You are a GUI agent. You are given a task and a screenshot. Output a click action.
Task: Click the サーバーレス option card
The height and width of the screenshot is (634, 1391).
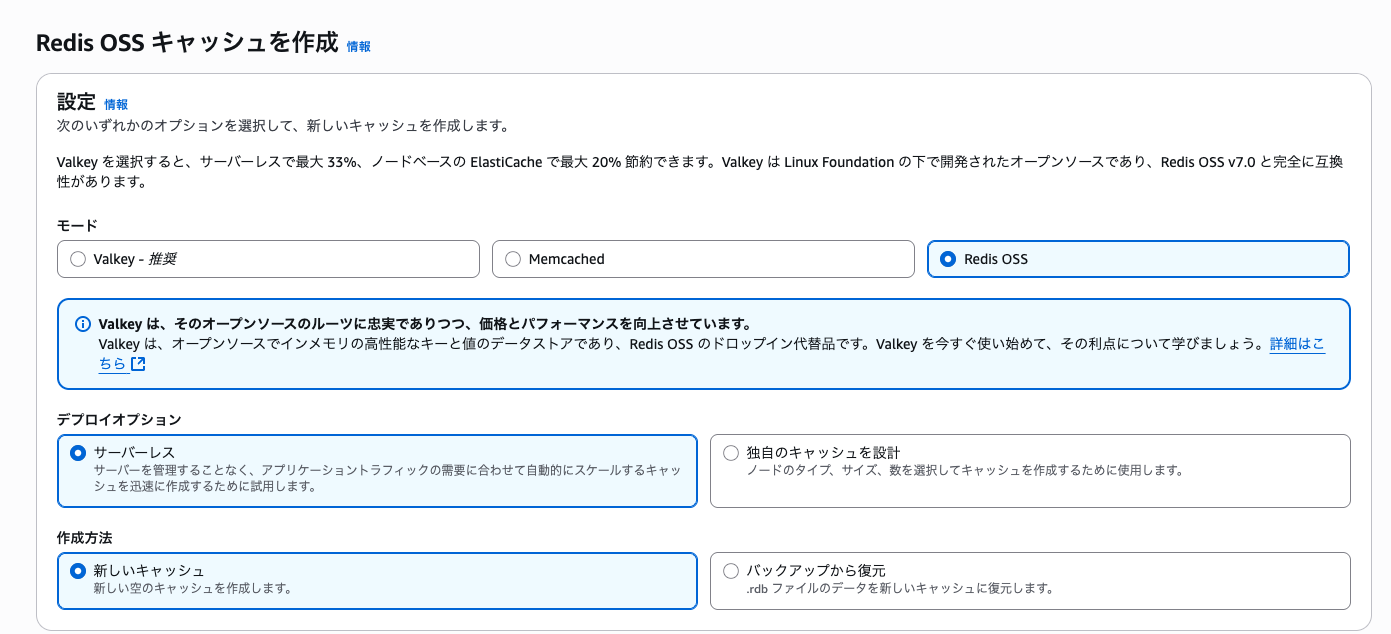[377, 470]
